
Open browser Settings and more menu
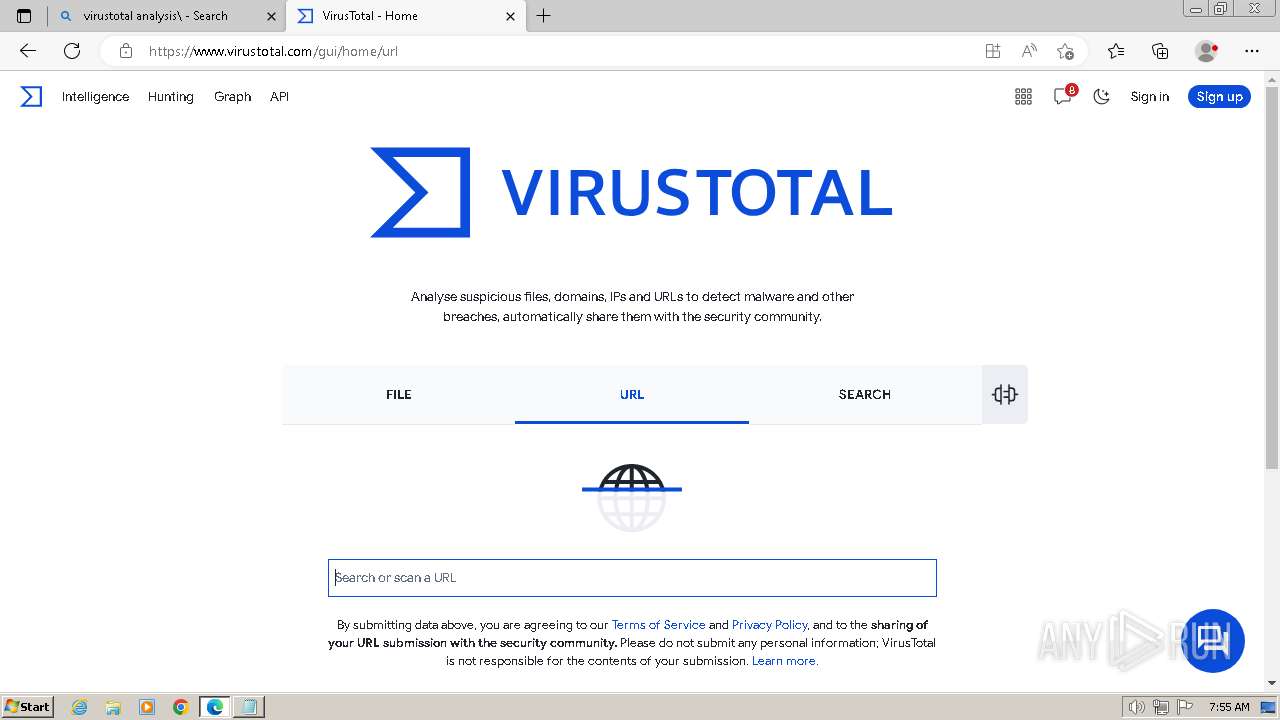pyautogui.click(x=1252, y=51)
